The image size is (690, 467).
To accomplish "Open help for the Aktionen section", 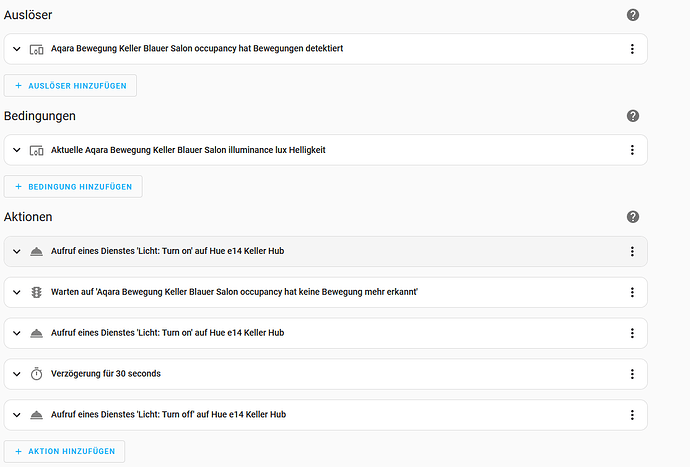I will 632,217.
